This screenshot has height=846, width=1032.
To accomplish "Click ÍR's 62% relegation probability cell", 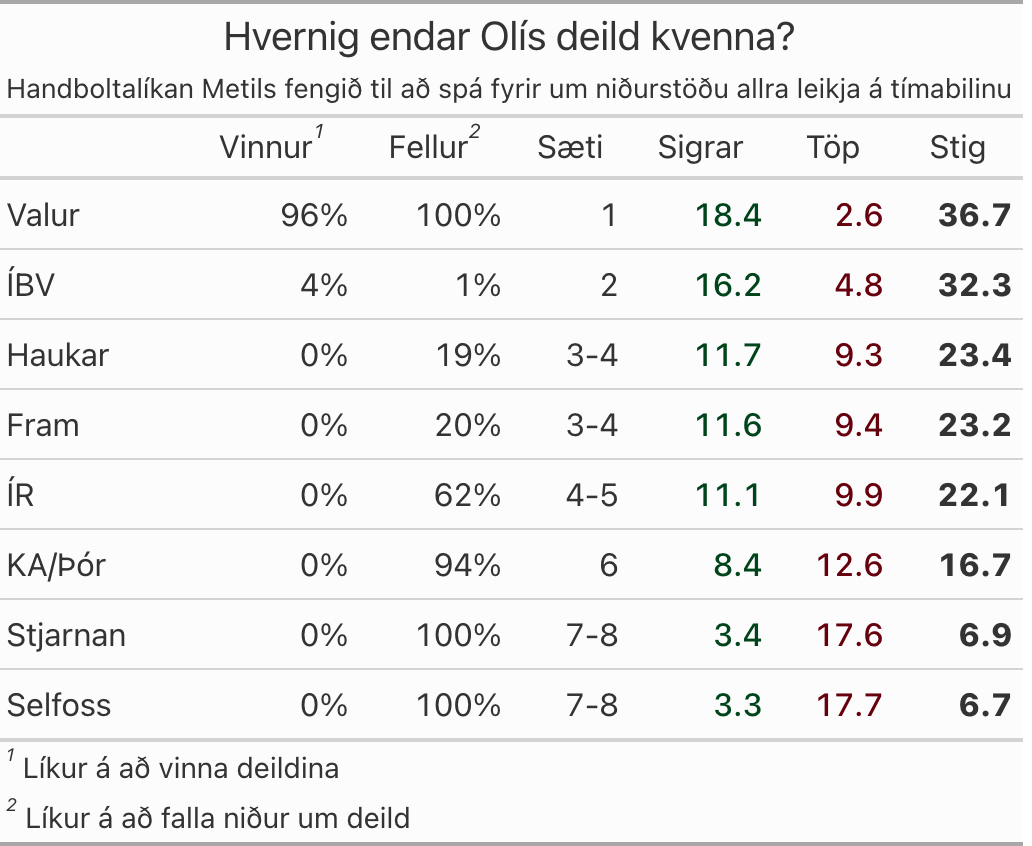I will pos(468,495).
